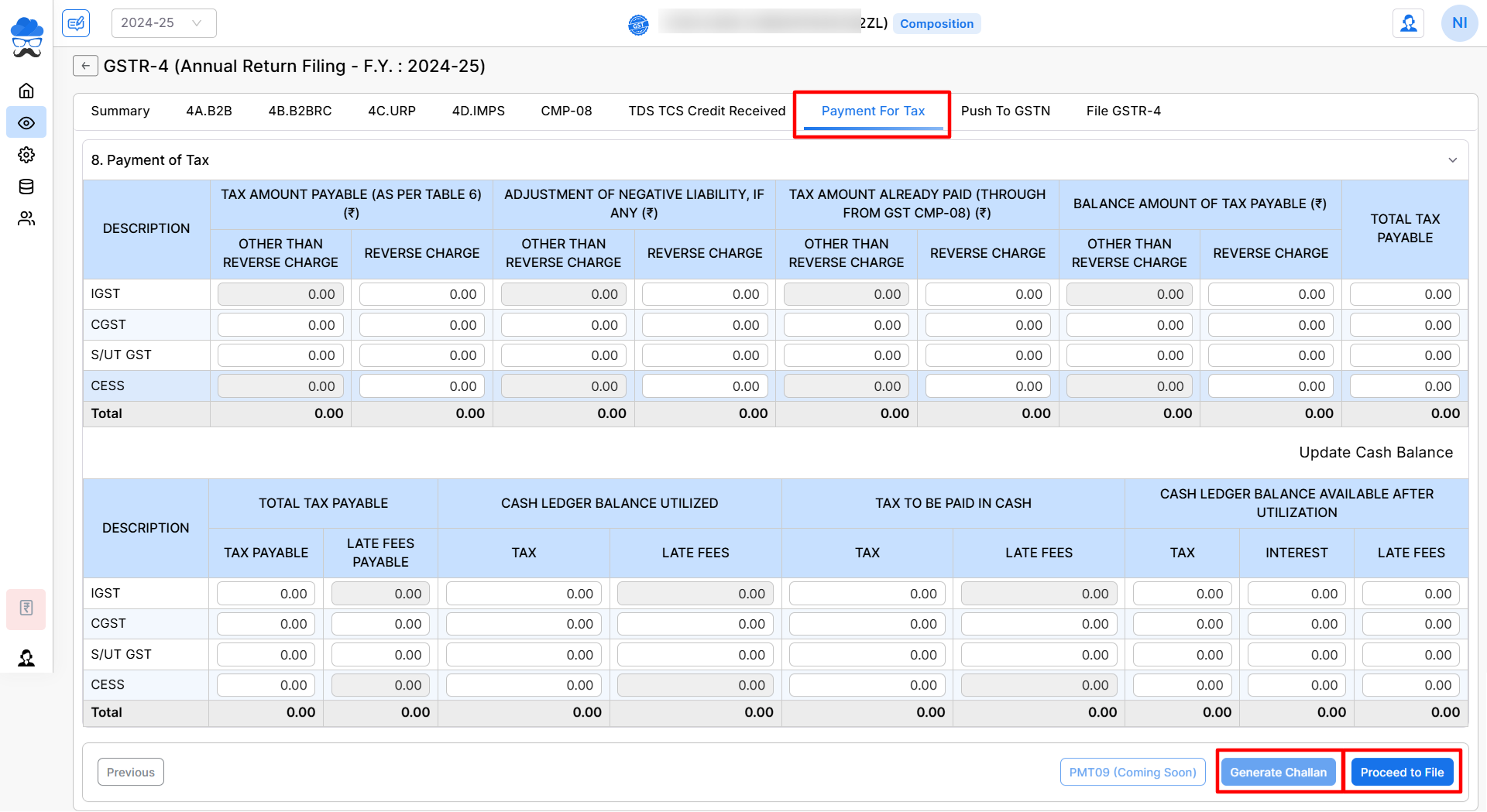The image size is (1487, 812).
Task: Click the back arrow beside GSTR-4 title
Action: coord(85,66)
